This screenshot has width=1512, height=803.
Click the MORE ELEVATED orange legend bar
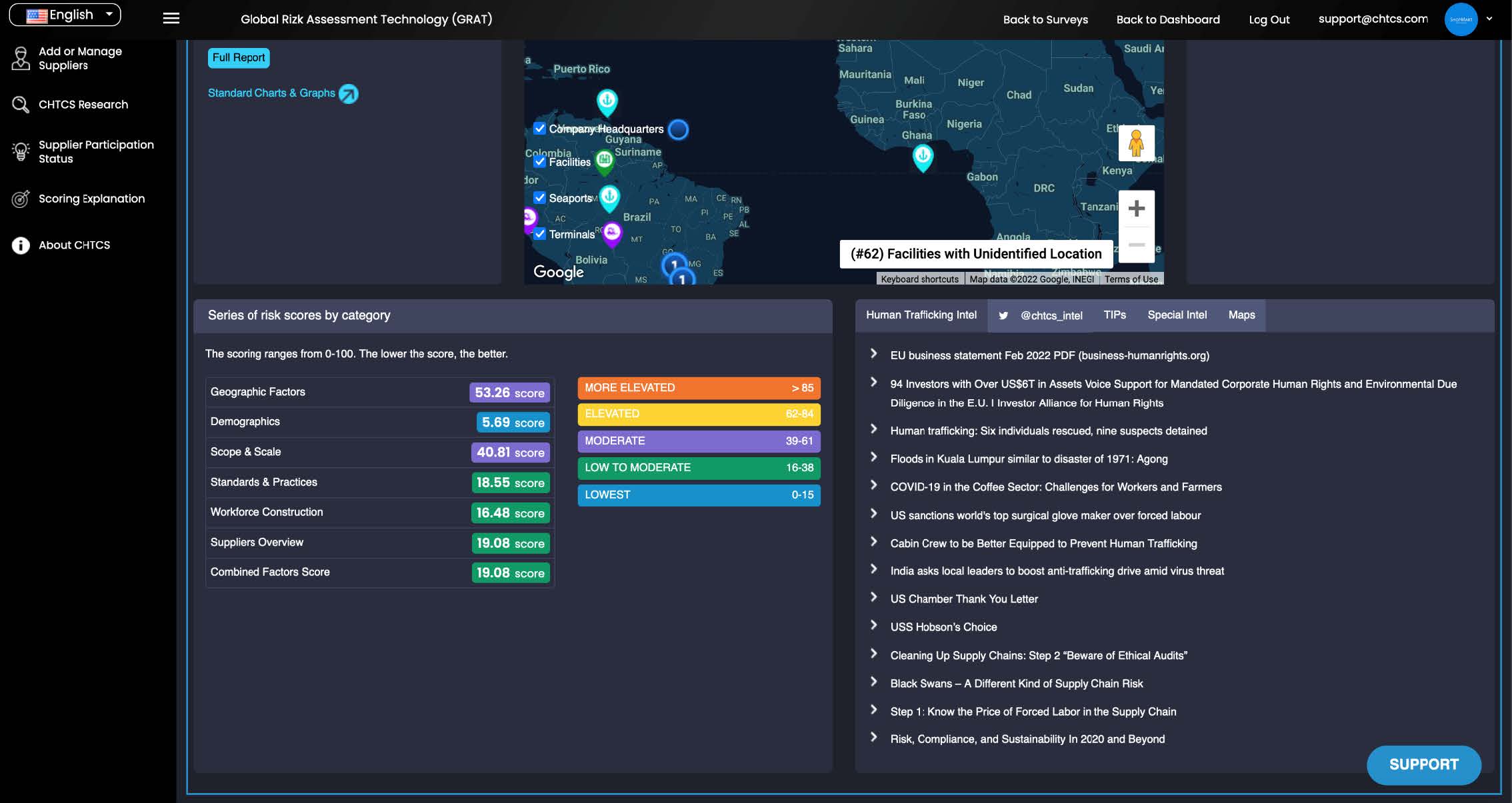[x=699, y=388]
